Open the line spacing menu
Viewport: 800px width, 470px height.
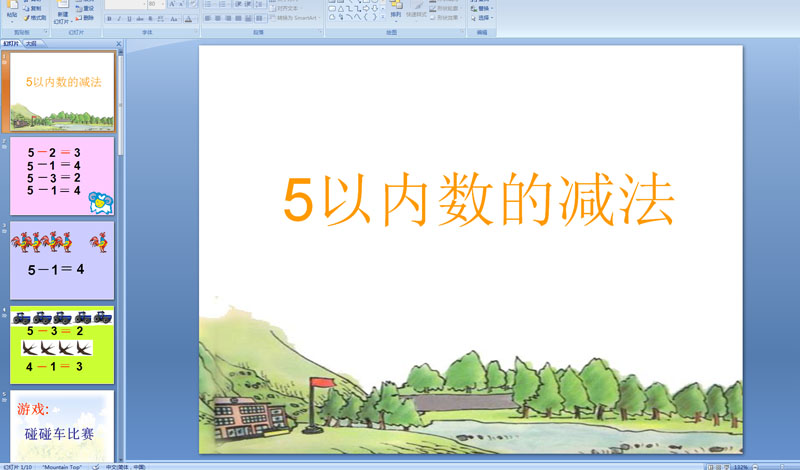[260, 4]
